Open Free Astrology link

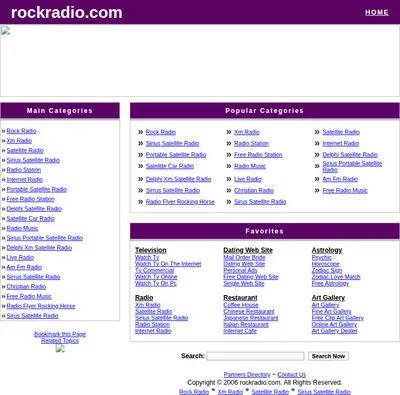330,284
